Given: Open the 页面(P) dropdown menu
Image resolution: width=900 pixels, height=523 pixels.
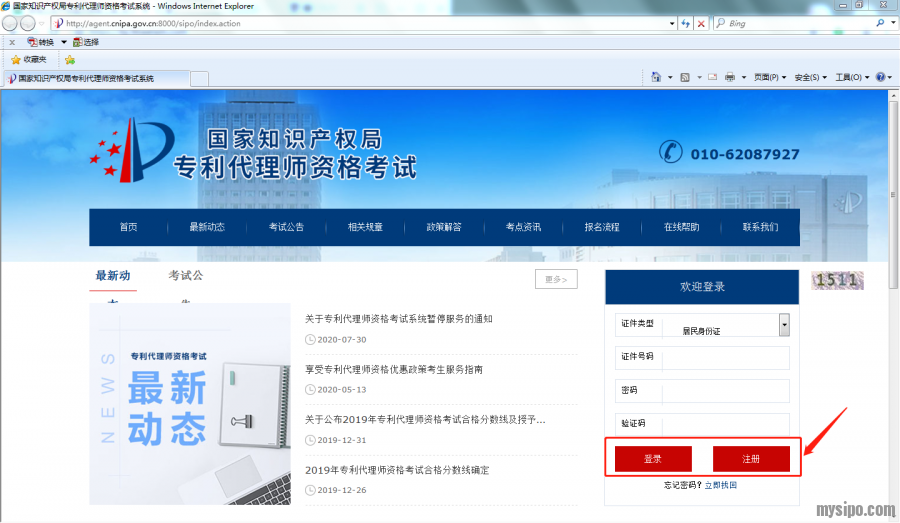Looking at the screenshot, I should 769,77.
